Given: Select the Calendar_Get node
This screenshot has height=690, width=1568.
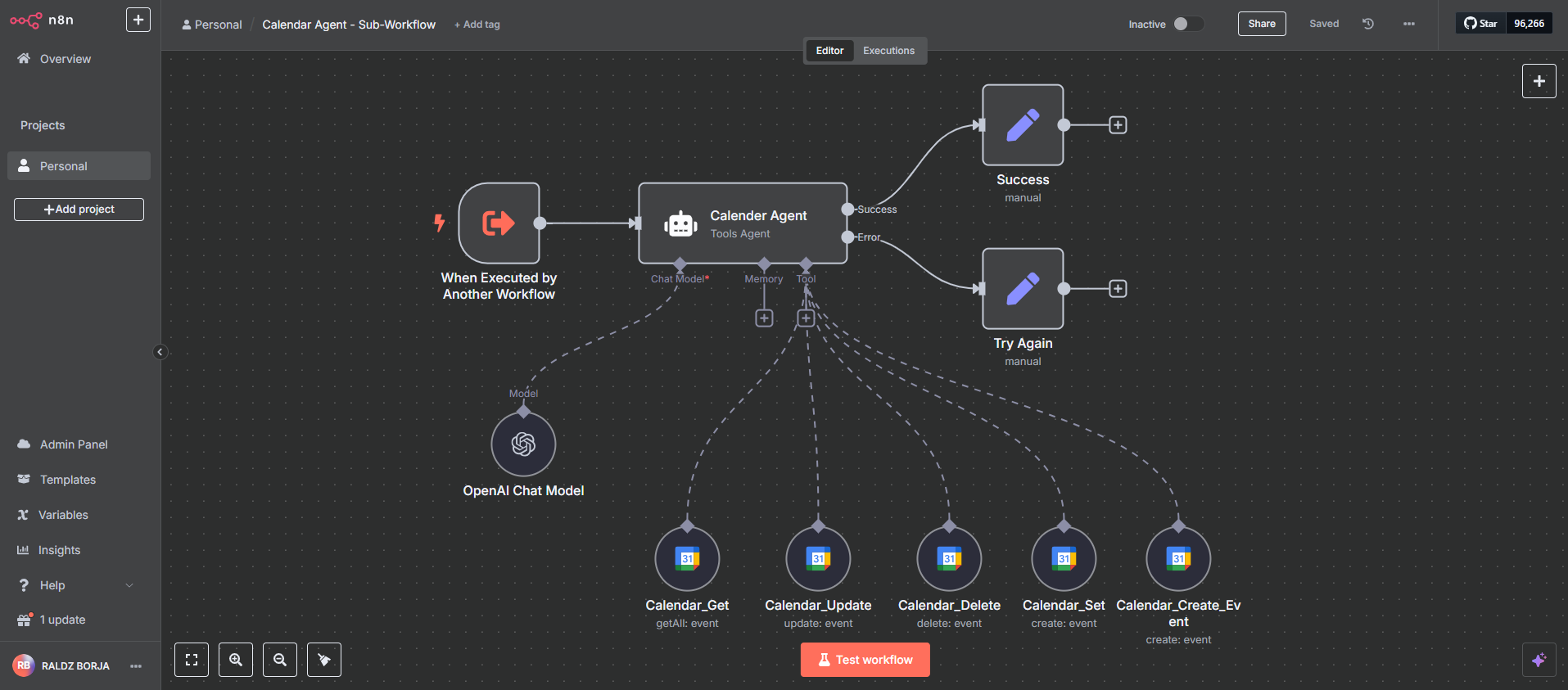Looking at the screenshot, I should point(687,559).
